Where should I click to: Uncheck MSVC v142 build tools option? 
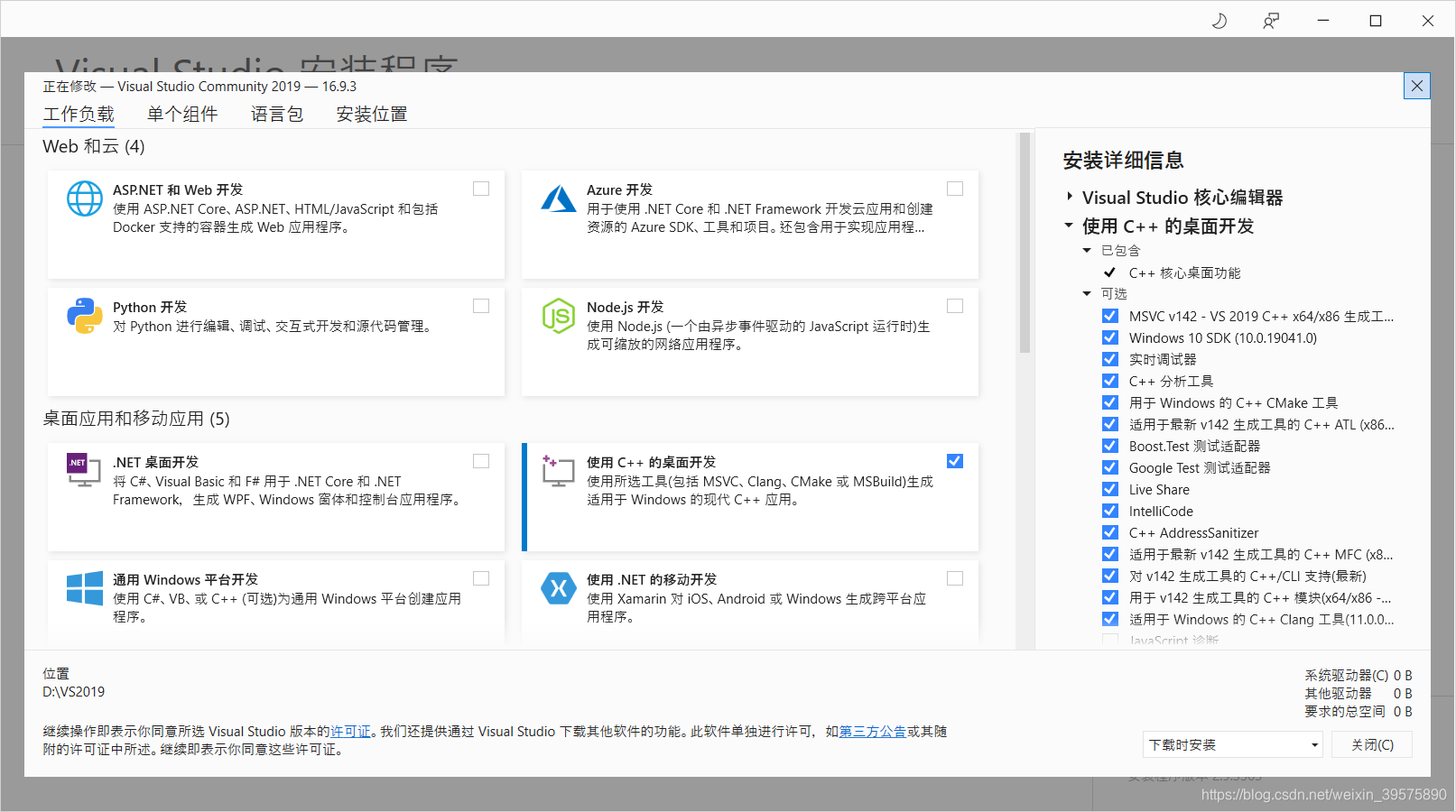(x=1110, y=316)
